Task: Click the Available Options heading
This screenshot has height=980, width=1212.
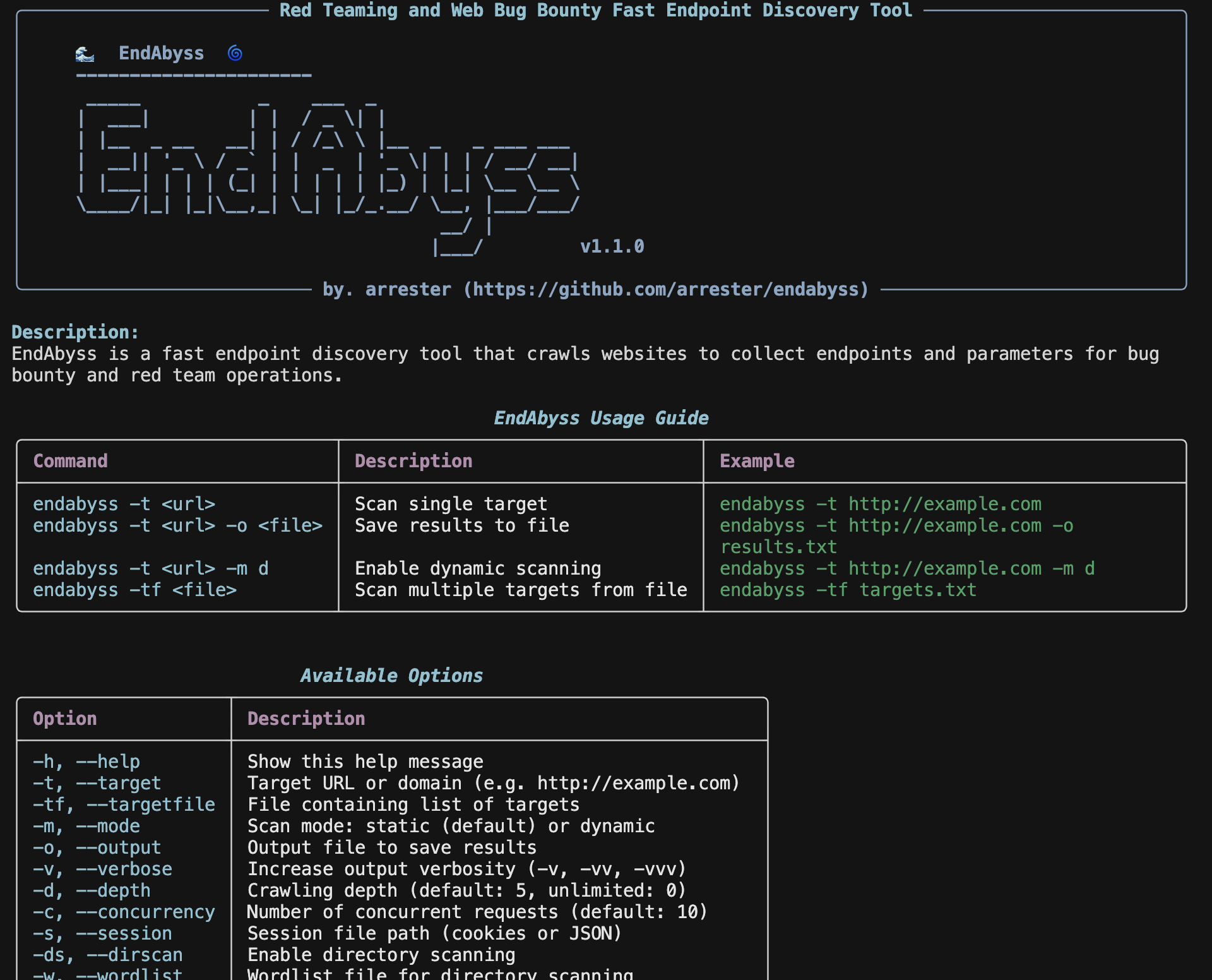Action: pyautogui.click(x=391, y=676)
